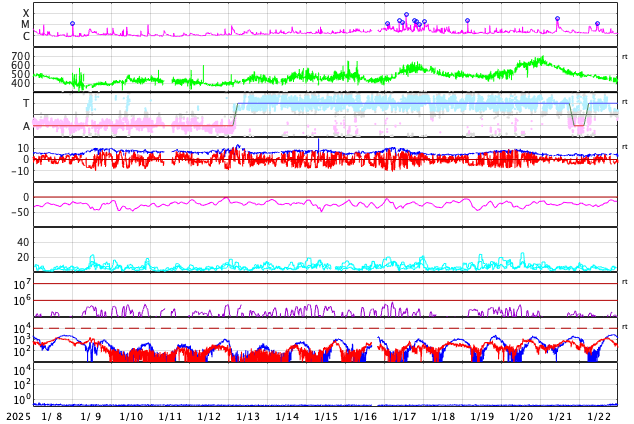This screenshot has width=634, height=424.
Task: Click the 1/19 date label
Action: (x=482, y=416)
